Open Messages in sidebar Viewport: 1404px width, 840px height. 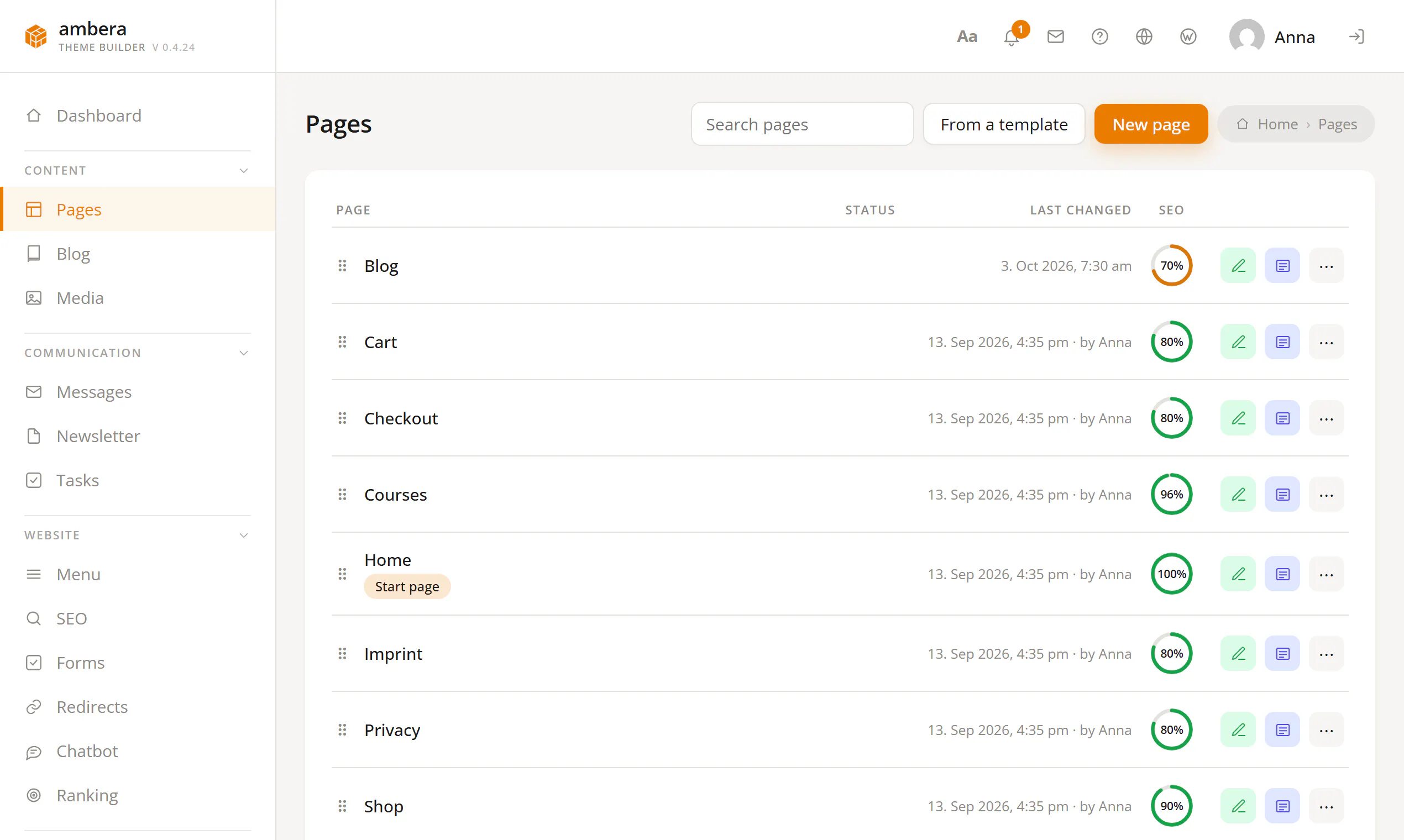coord(137,392)
